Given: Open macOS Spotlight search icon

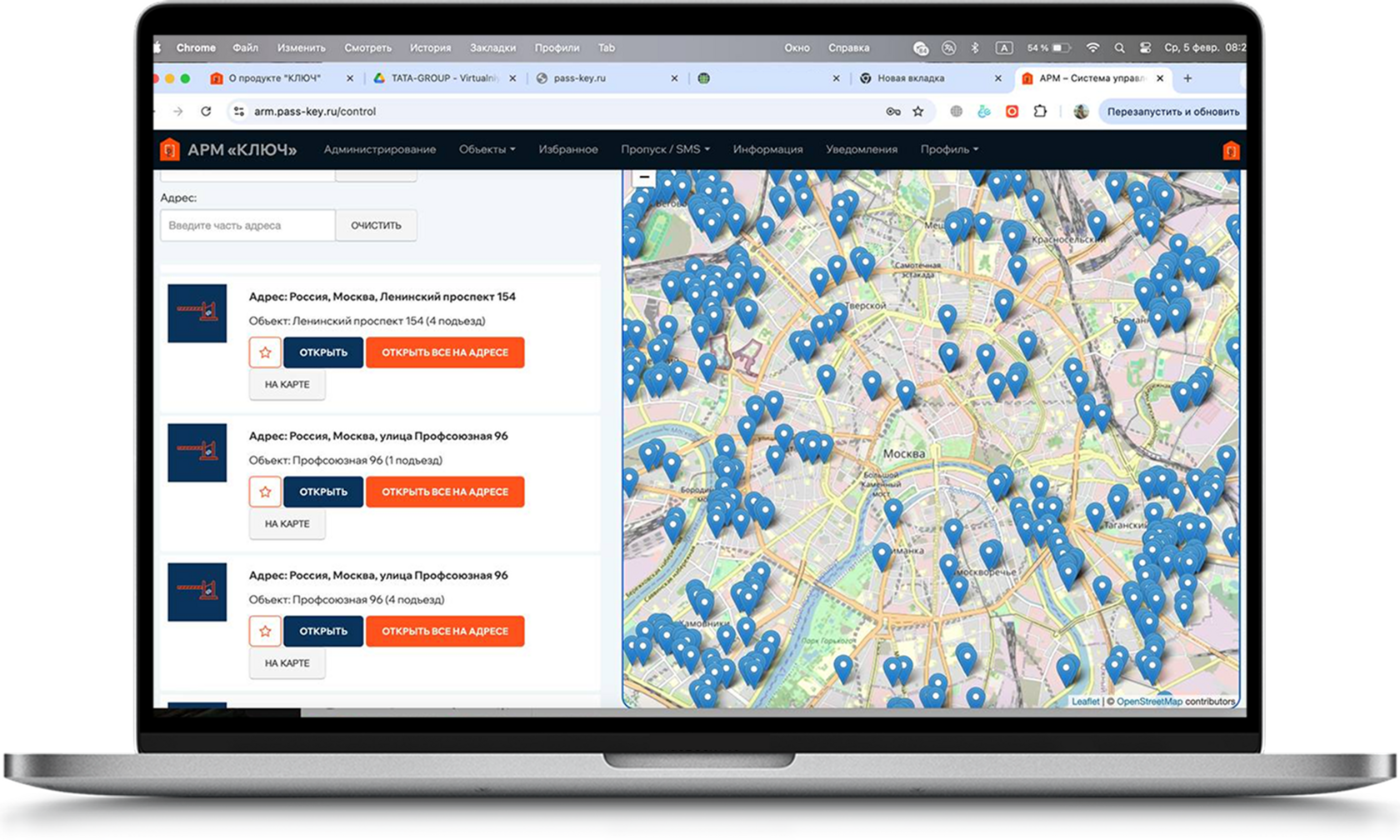Looking at the screenshot, I should point(1119,48).
